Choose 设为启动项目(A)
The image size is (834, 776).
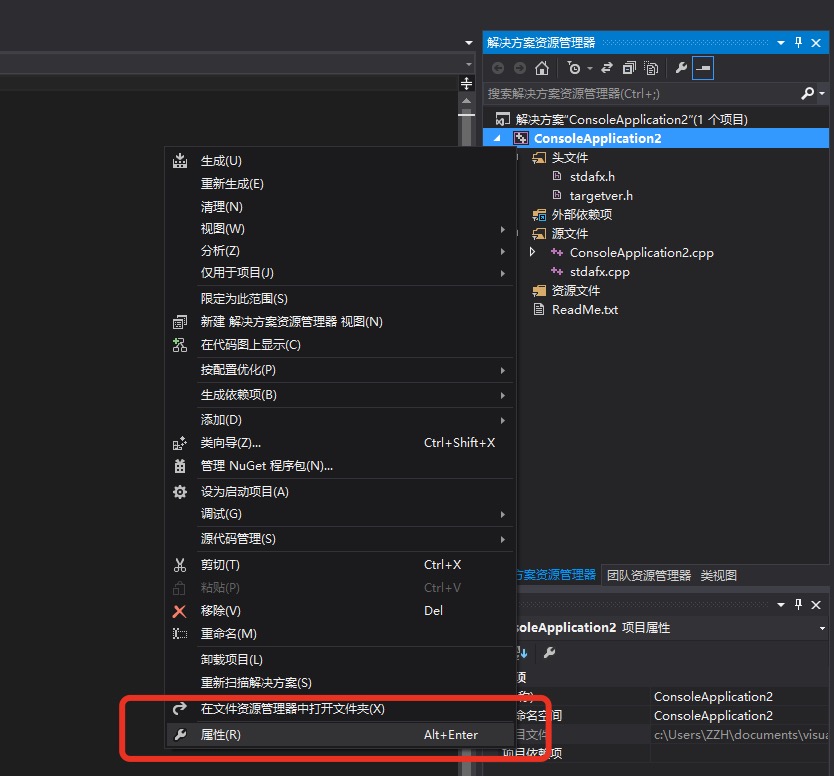339,491
